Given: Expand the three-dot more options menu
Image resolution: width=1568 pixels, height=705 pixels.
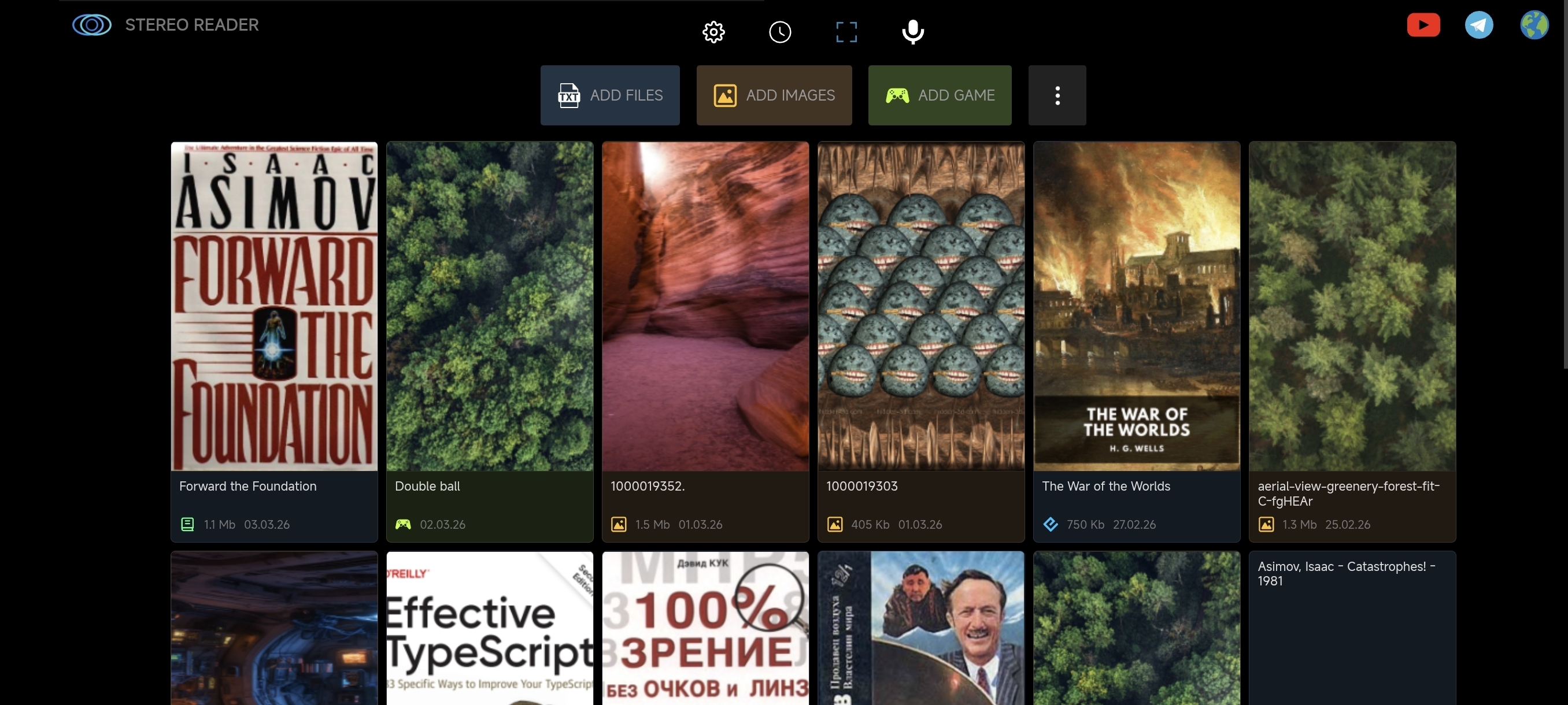Looking at the screenshot, I should [1057, 95].
